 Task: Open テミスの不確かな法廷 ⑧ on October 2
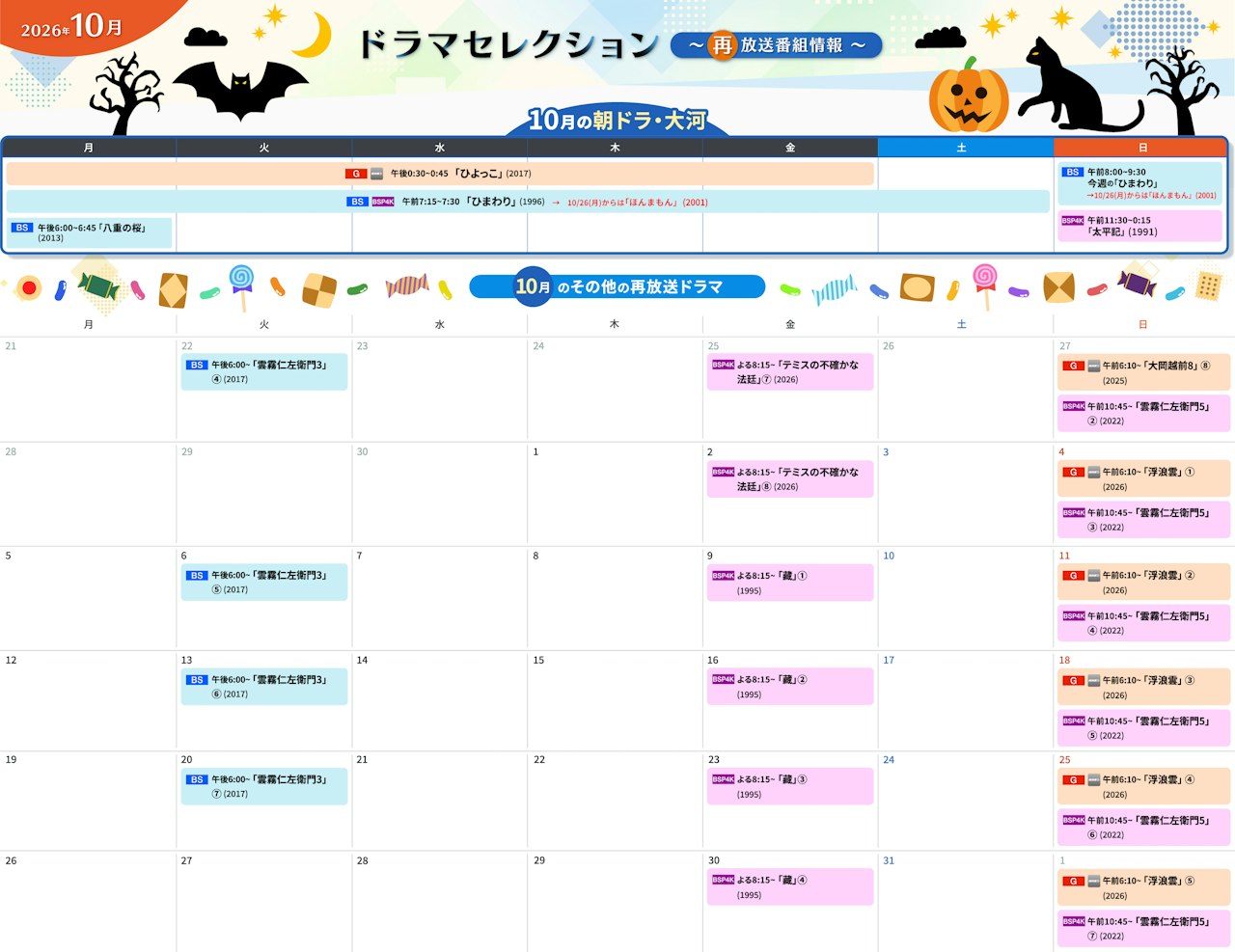[x=790, y=479]
